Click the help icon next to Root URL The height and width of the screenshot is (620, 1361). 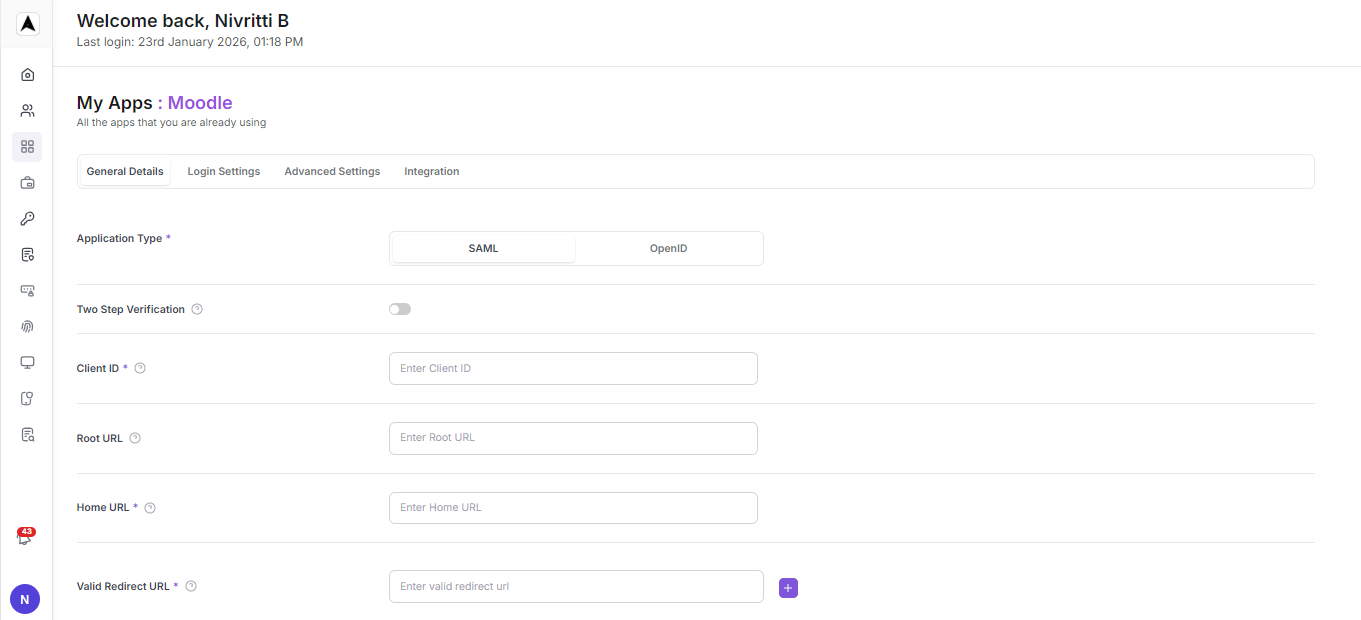tap(135, 438)
